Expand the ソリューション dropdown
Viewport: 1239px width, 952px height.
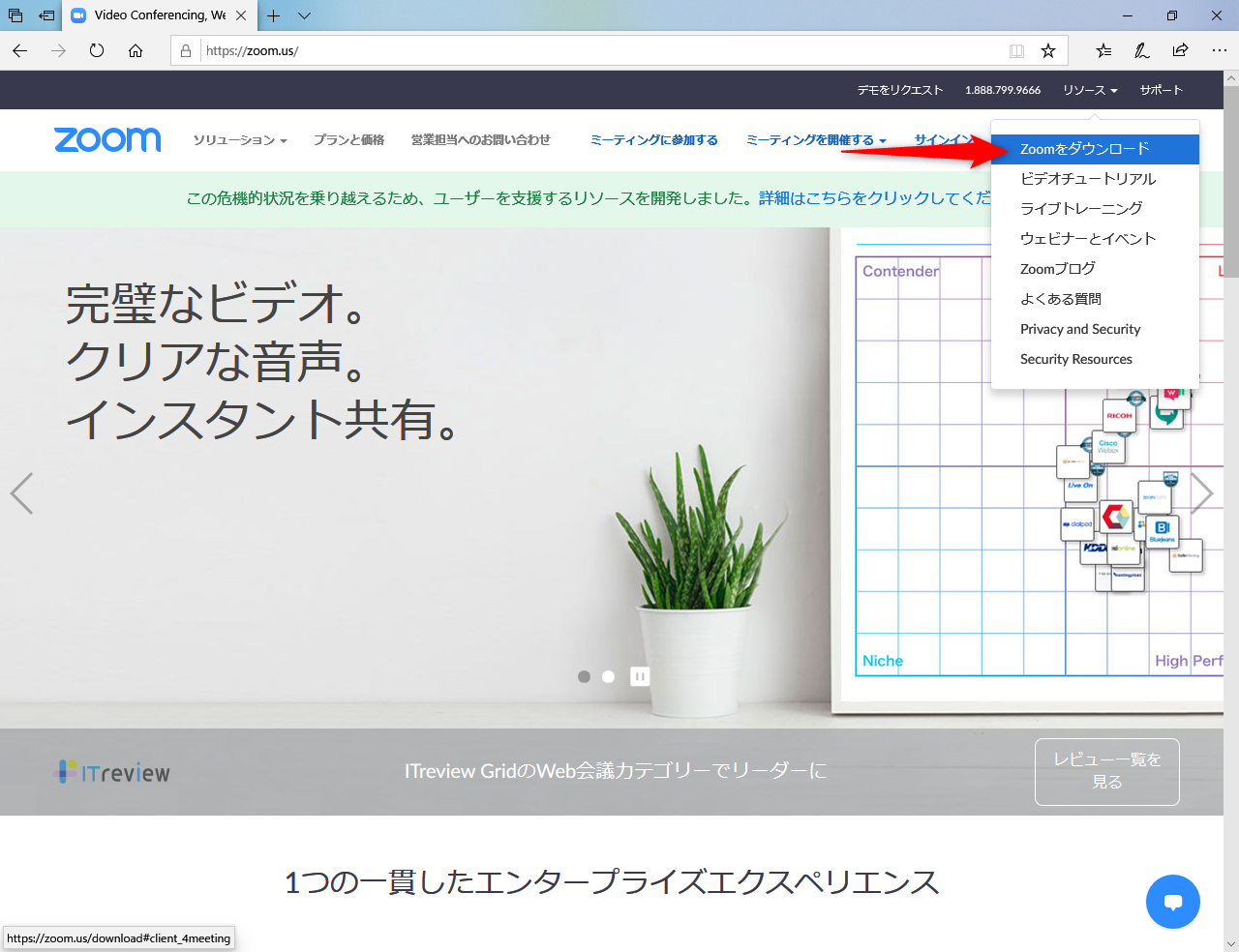pos(240,140)
